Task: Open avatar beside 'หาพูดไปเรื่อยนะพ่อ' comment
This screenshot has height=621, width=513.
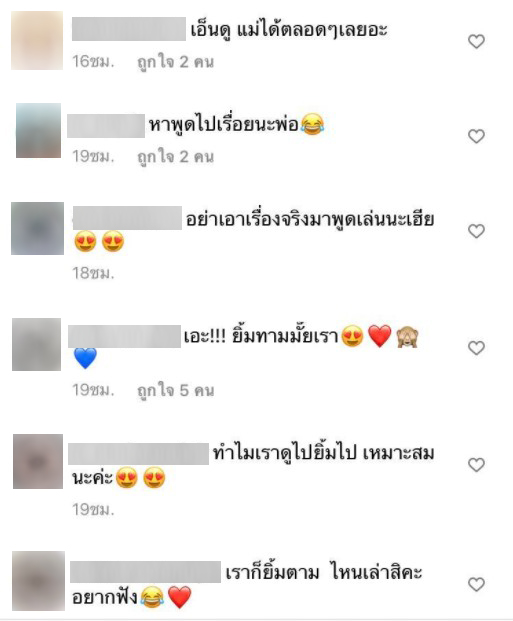Action: pyautogui.click(x=38, y=130)
